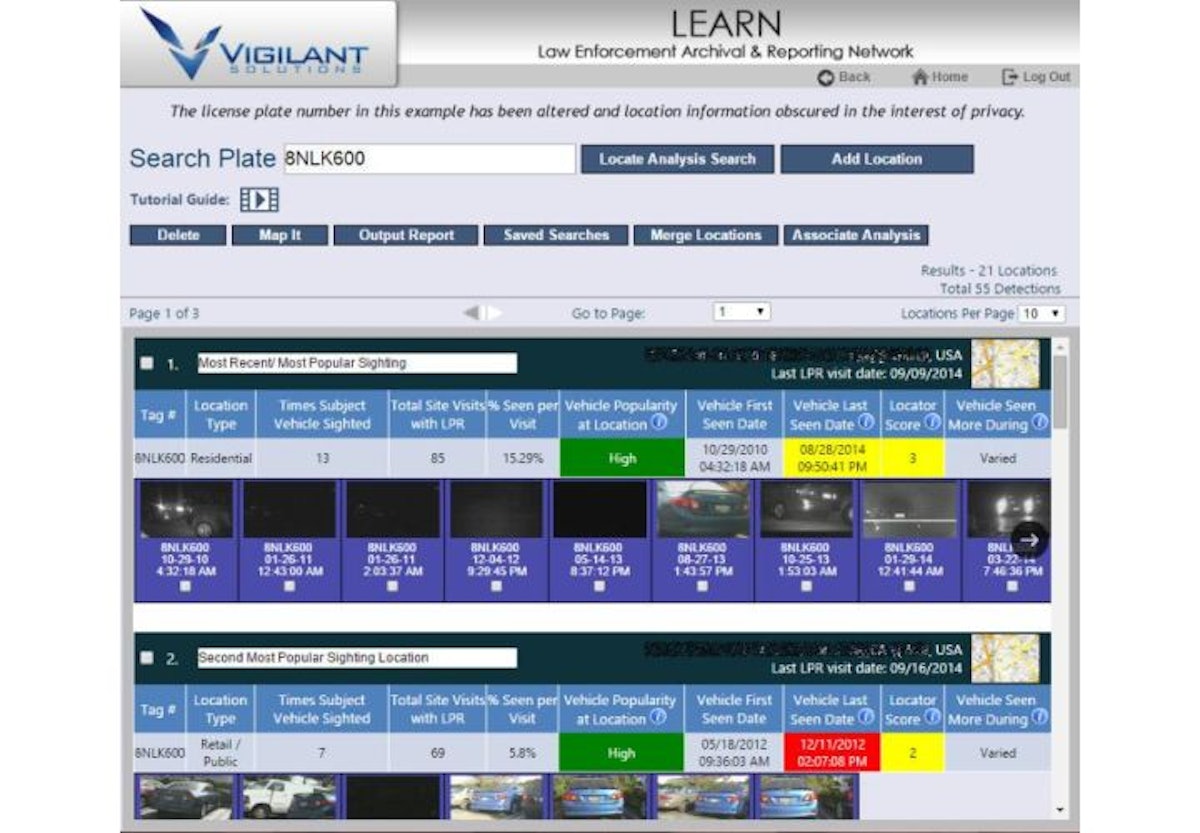This screenshot has width=1200, height=833.
Task: Go to Home in top navigation
Action: [940, 77]
